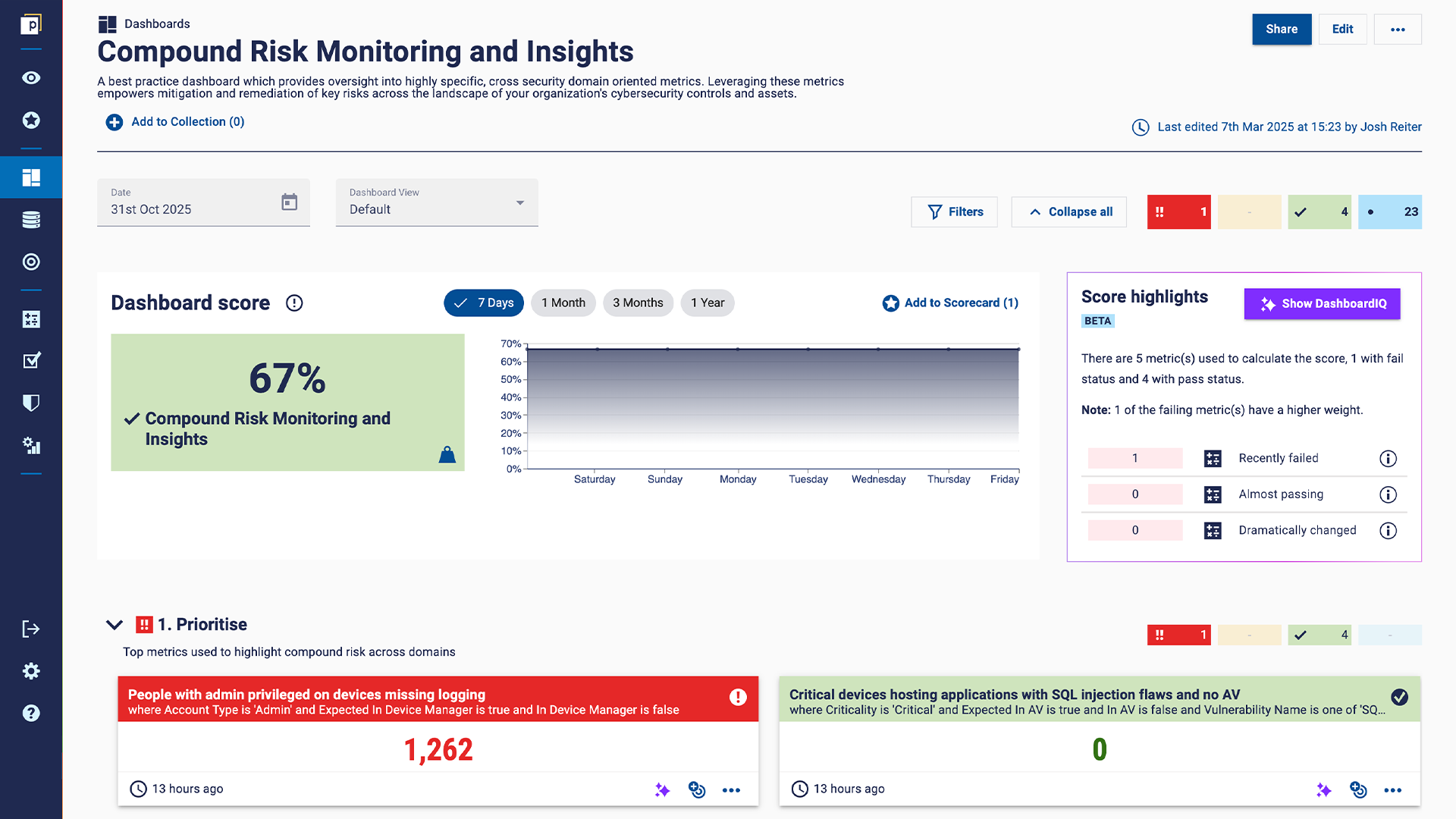
Task: Open the eye icon in sidebar
Action: 31,78
